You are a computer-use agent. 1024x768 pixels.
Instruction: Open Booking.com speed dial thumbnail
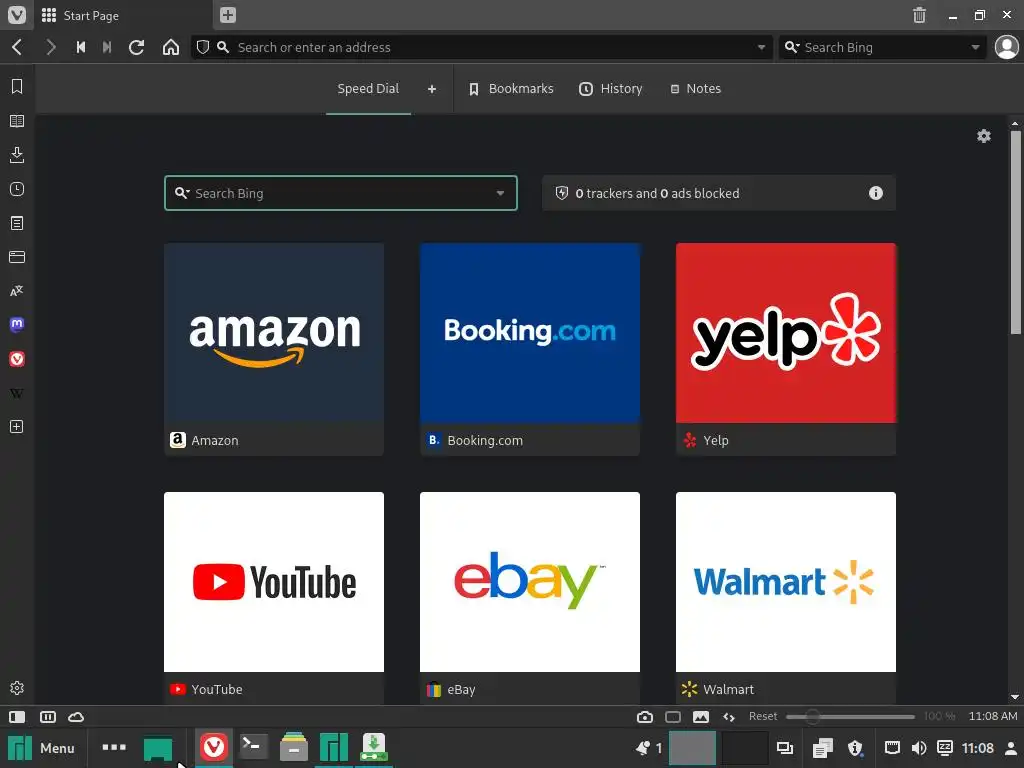coord(530,332)
